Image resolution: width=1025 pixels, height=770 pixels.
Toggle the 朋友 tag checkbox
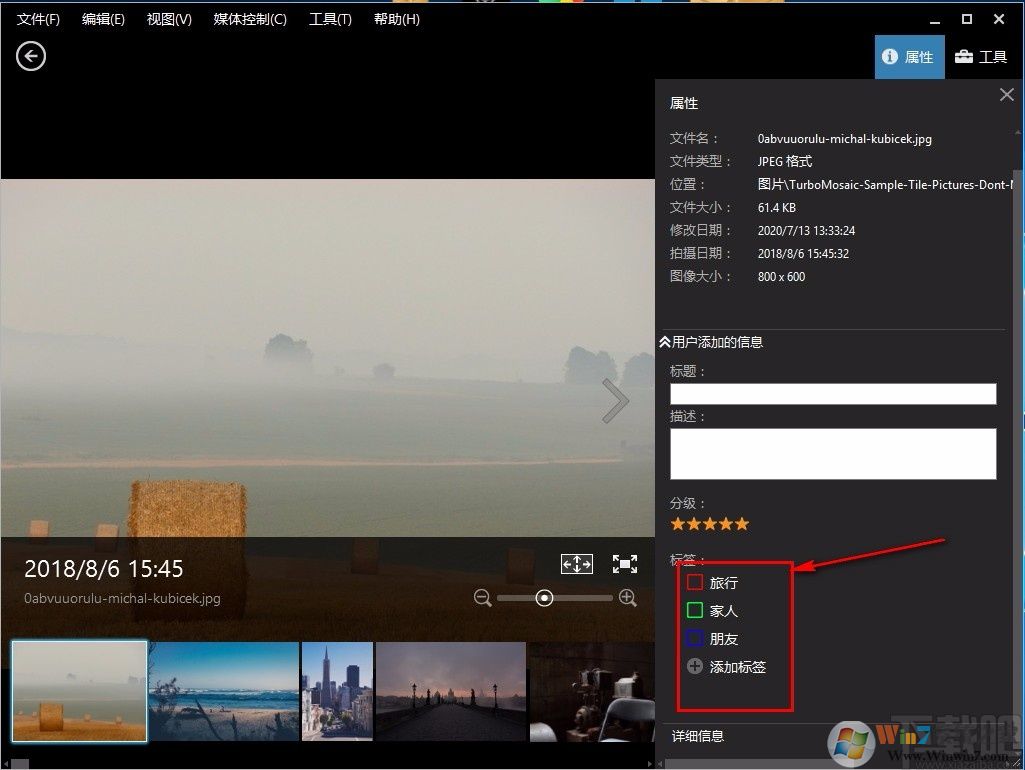pyautogui.click(x=695, y=638)
